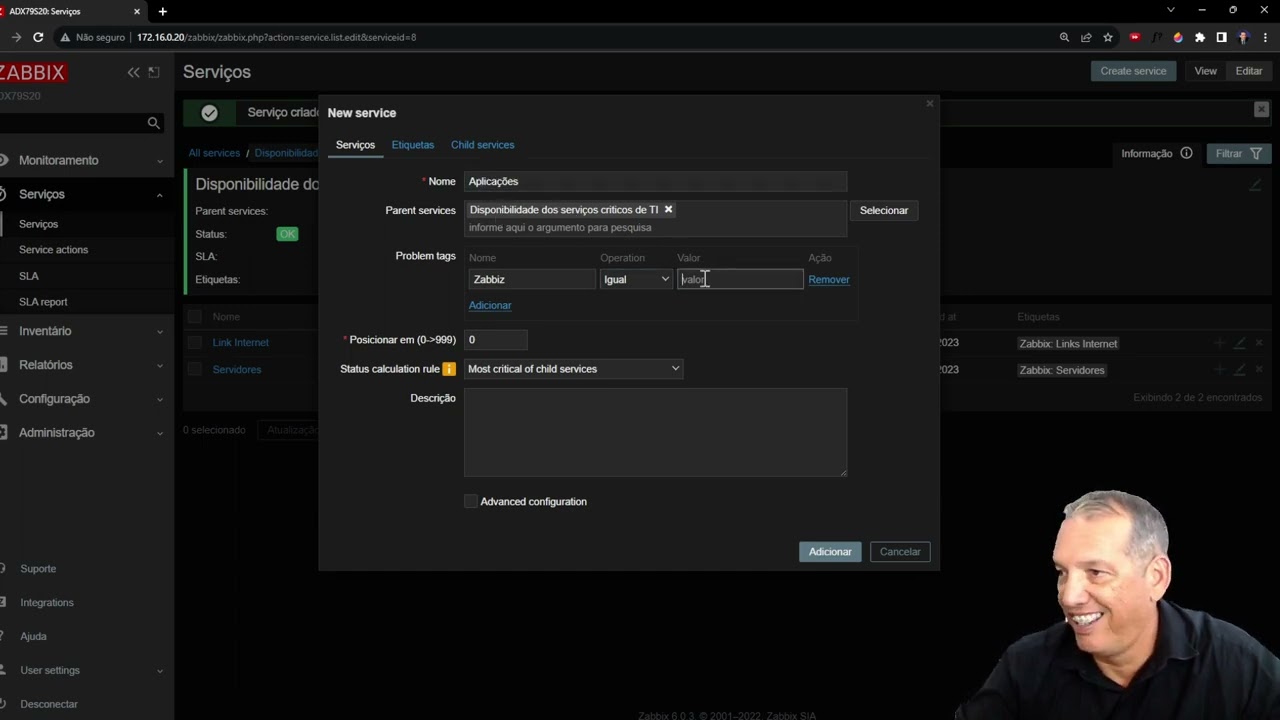Dismiss the green success message with its X
The height and width of the screenshot is (720, 1280).
[1261, 109]
